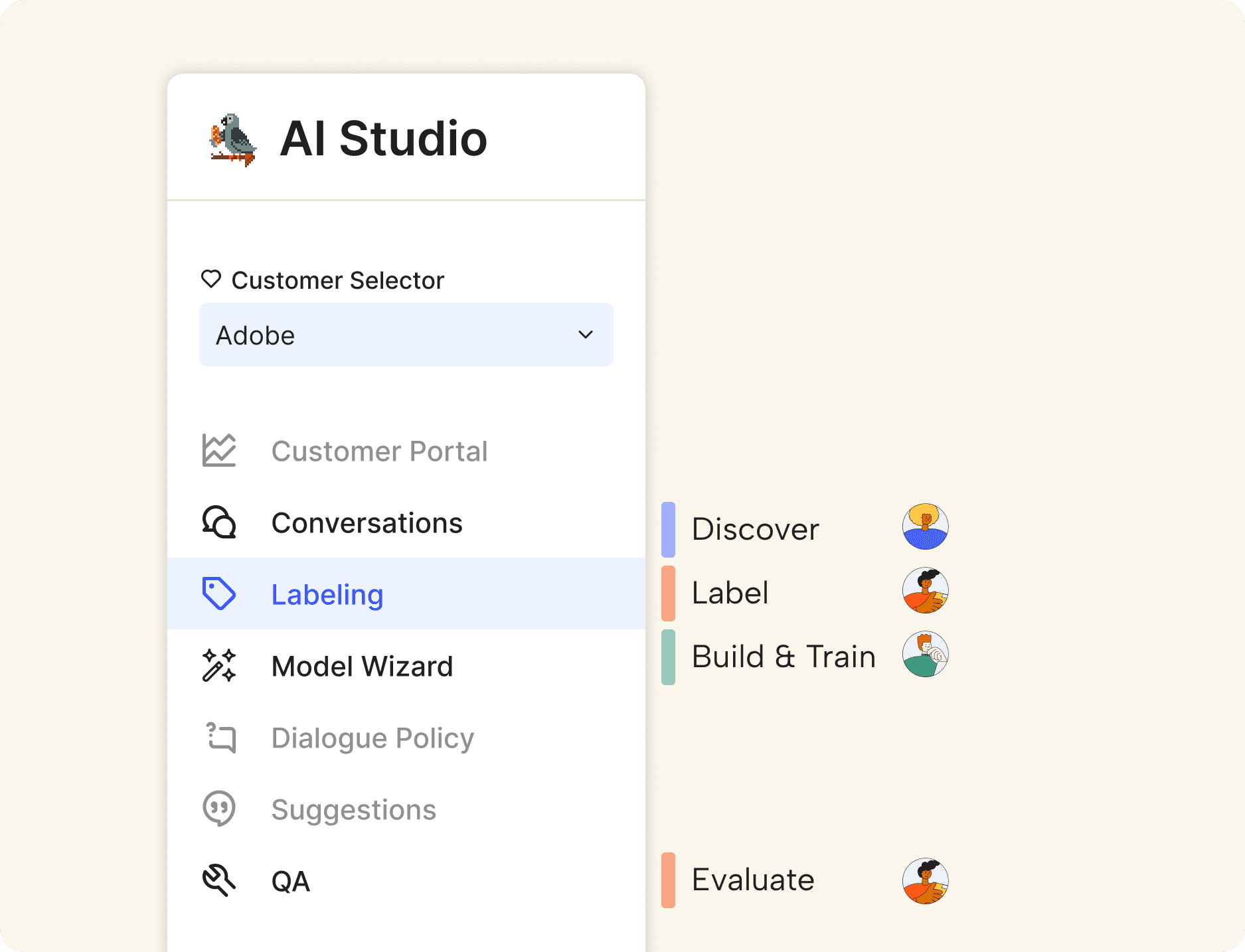
Task: Click the avatar next to Evaluate
Action: click(926, 881)
